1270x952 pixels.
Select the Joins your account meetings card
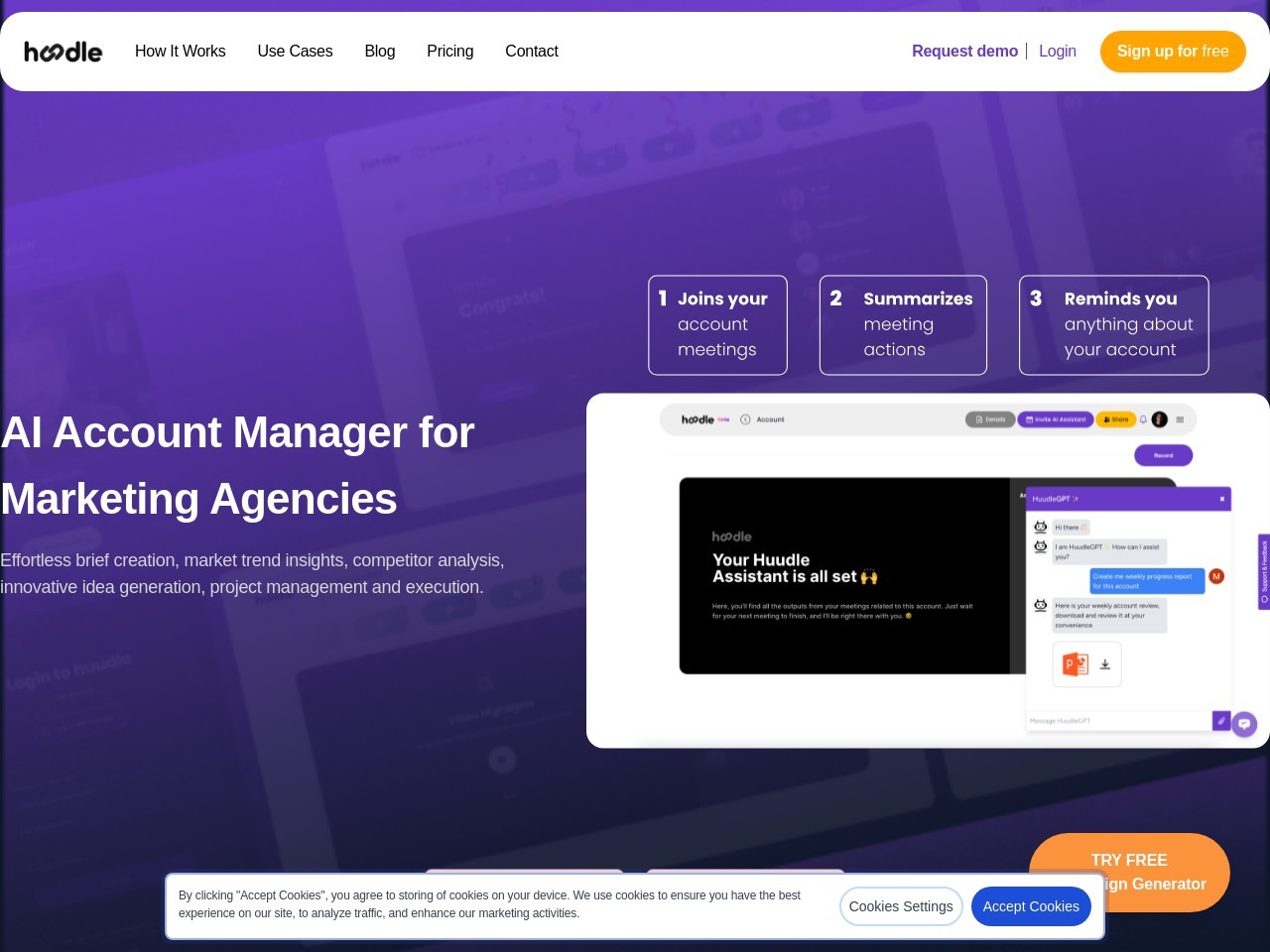click(x=717, y=325)
